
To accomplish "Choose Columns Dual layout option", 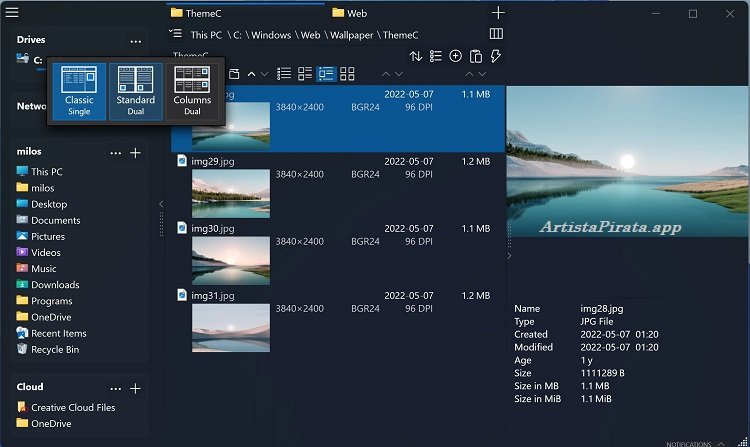I will [192, 91].
